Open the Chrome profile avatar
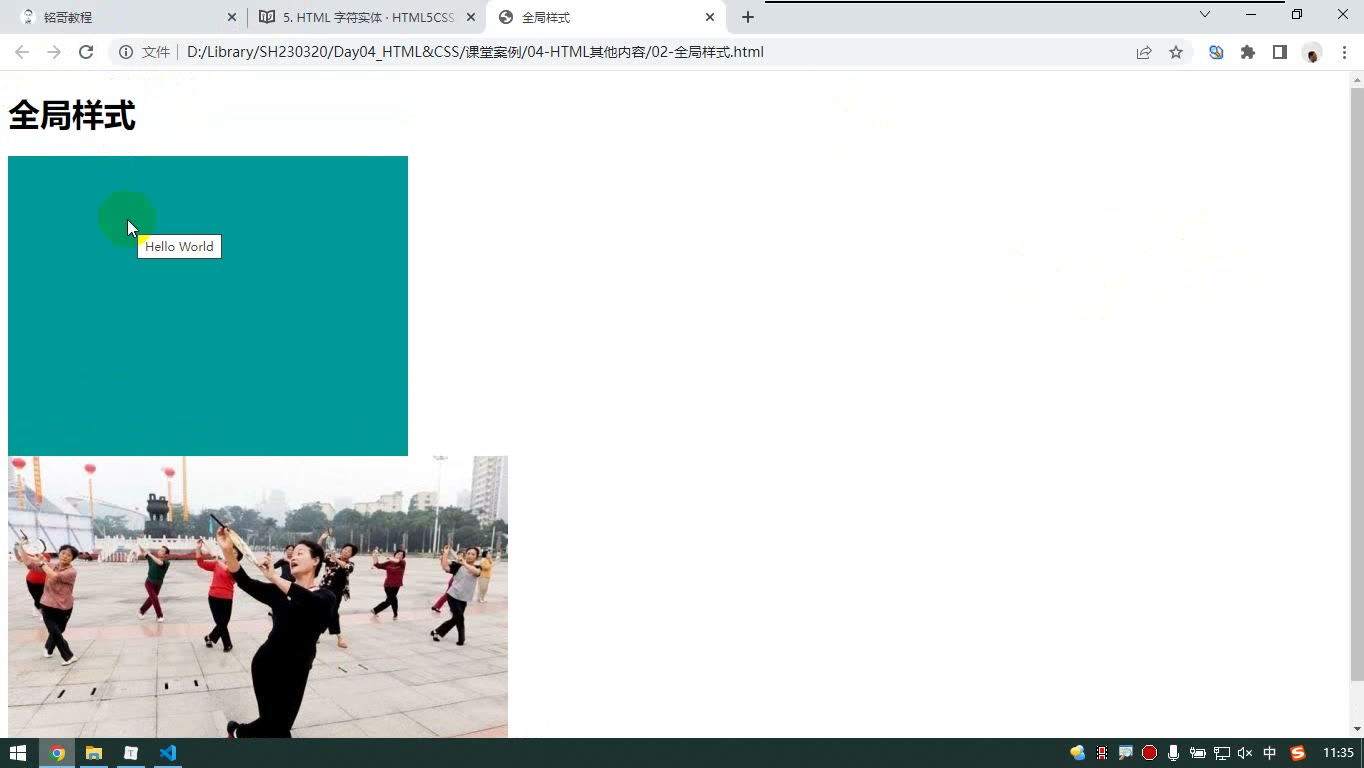1364x768 pixels. [x=1312, y=53]
